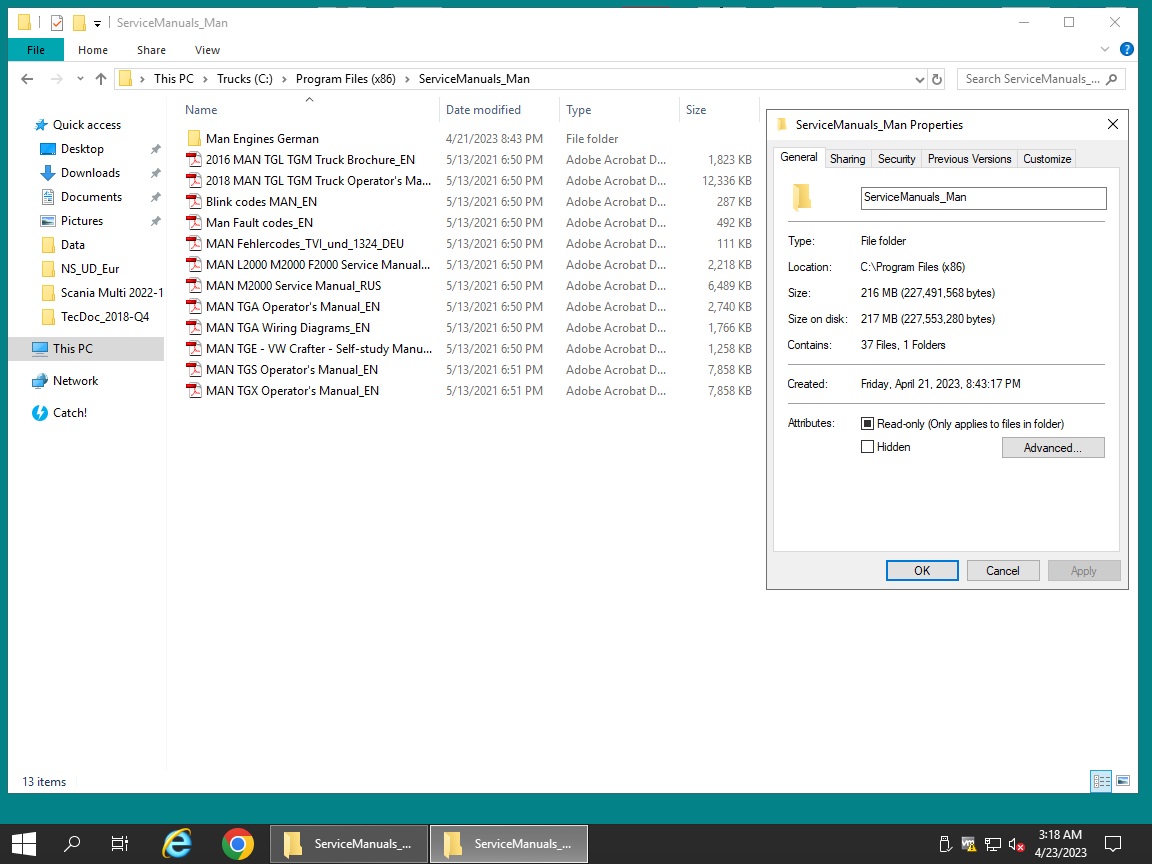
Task: Open address bar history dropdown
Action: 919,79
